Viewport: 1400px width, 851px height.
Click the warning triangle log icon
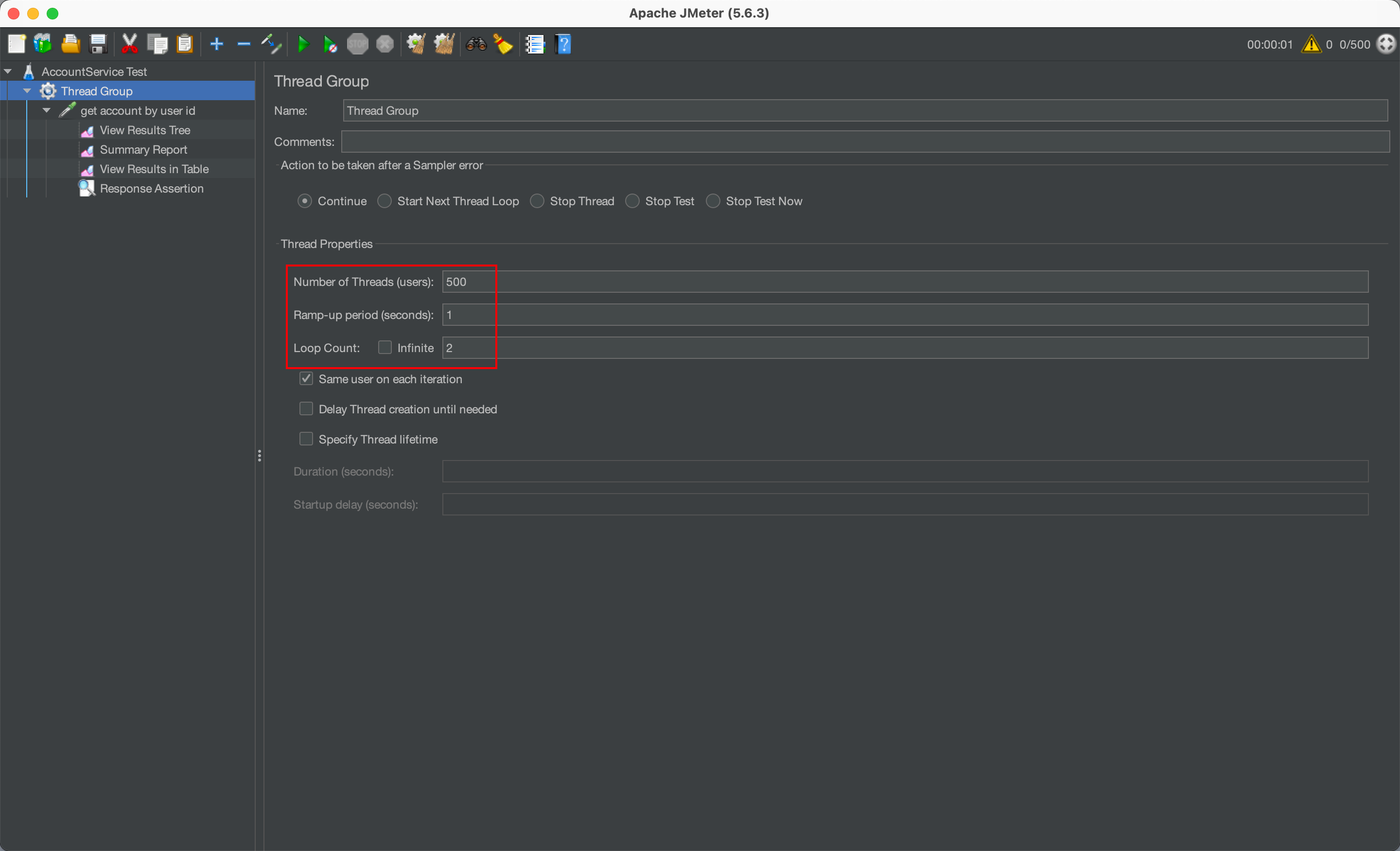tap(1312, 44)
